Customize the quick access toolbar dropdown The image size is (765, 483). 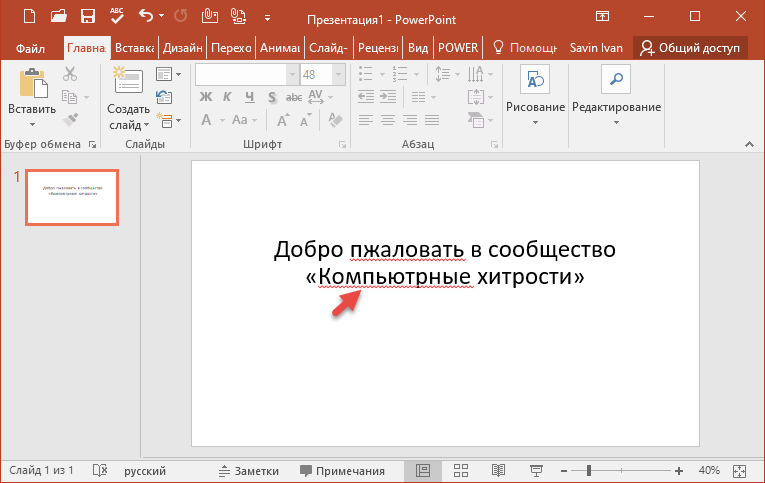click(267, 18)
